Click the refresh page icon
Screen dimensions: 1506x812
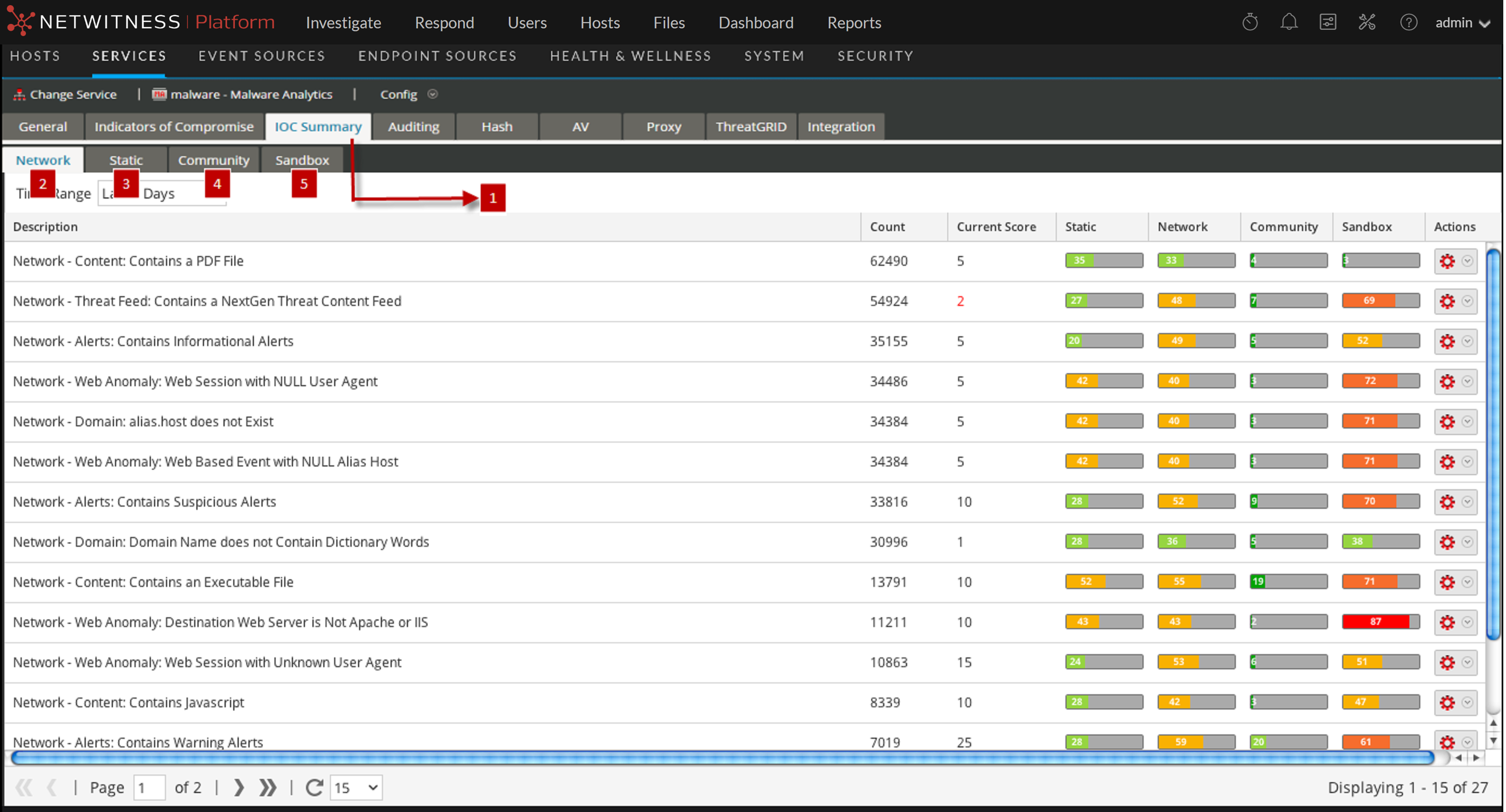pos(314,788)
